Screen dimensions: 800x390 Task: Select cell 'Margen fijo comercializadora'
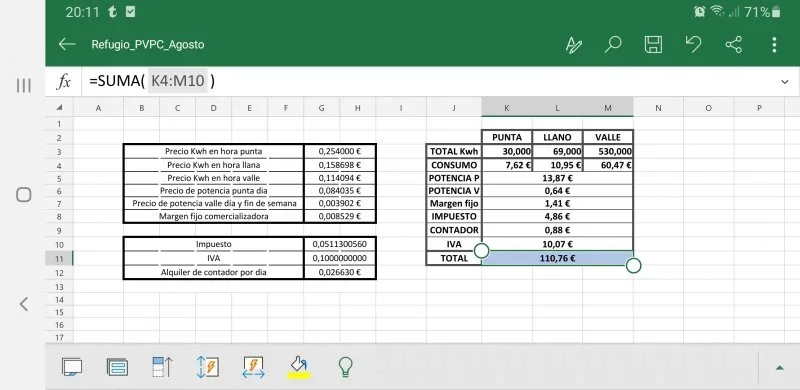pos(214,216)
